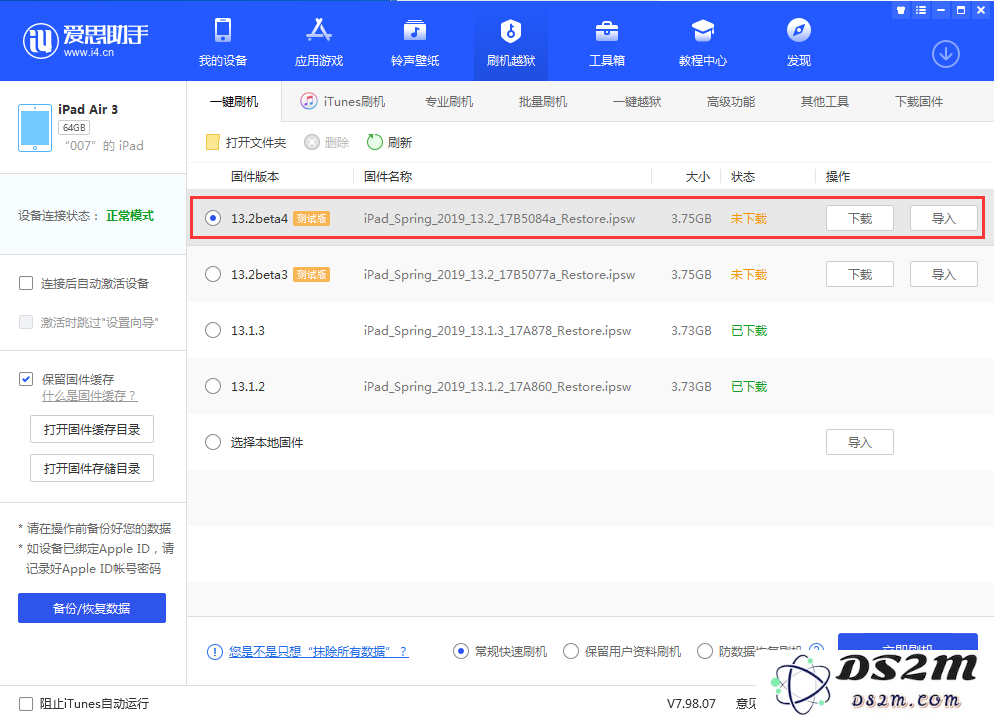Click filename iPad_Spring_2019_13.1.3_17A878_Restore.ipsw
994x718 pixels.
pyautogui.click(x=497, y=331)
